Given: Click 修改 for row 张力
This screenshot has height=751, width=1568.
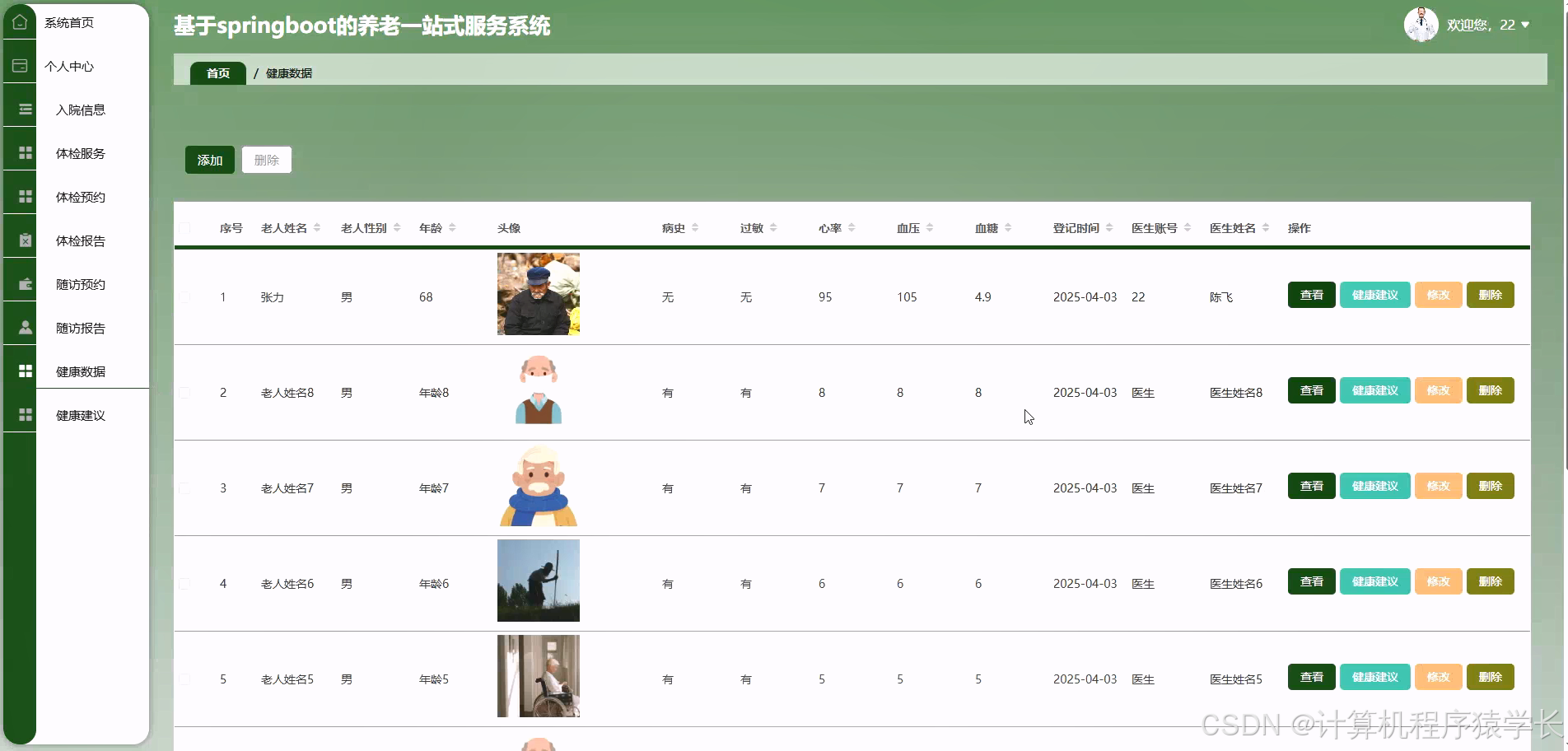Looking at the screenshot, I should pos(1439,295).
